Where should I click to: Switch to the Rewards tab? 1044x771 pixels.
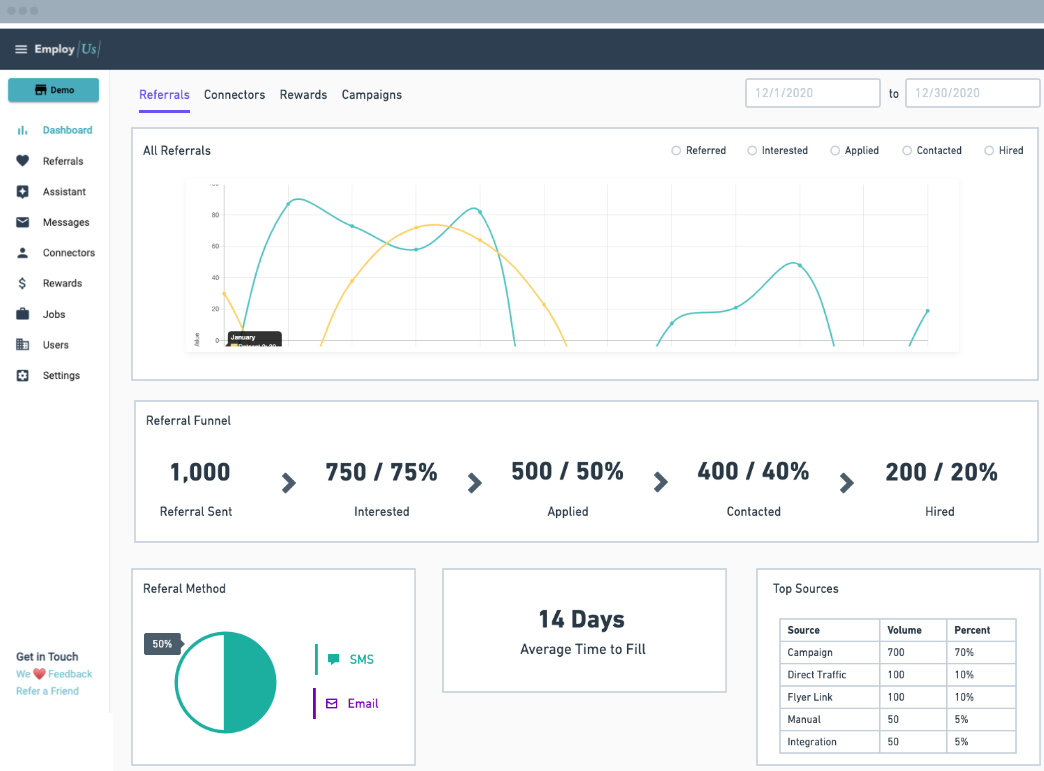pos(304,95)
